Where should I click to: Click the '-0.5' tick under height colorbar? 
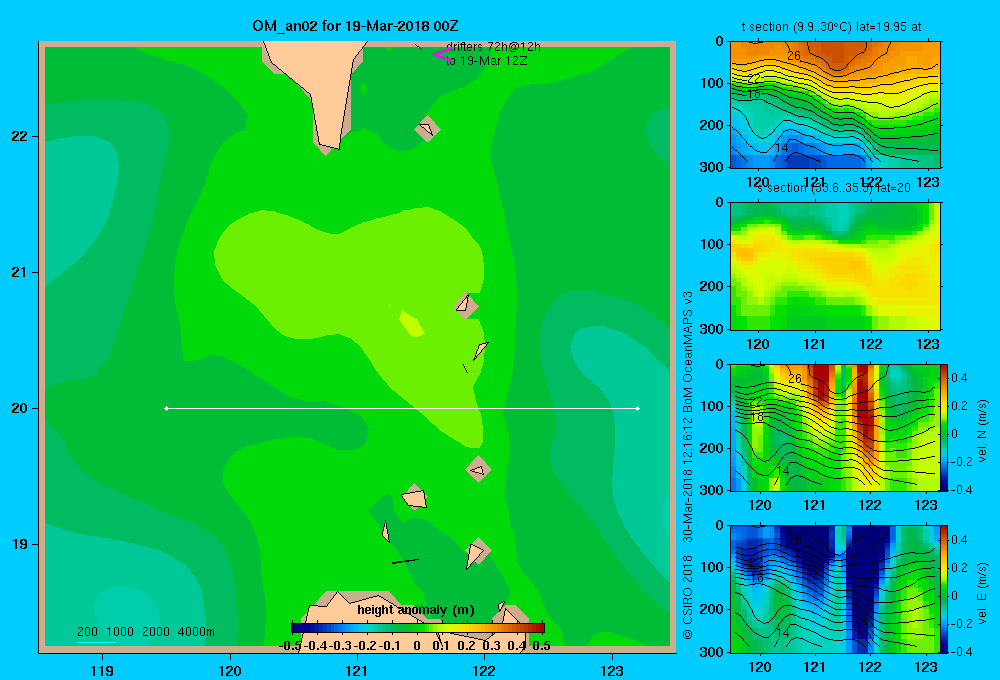(x=290, y=646)
